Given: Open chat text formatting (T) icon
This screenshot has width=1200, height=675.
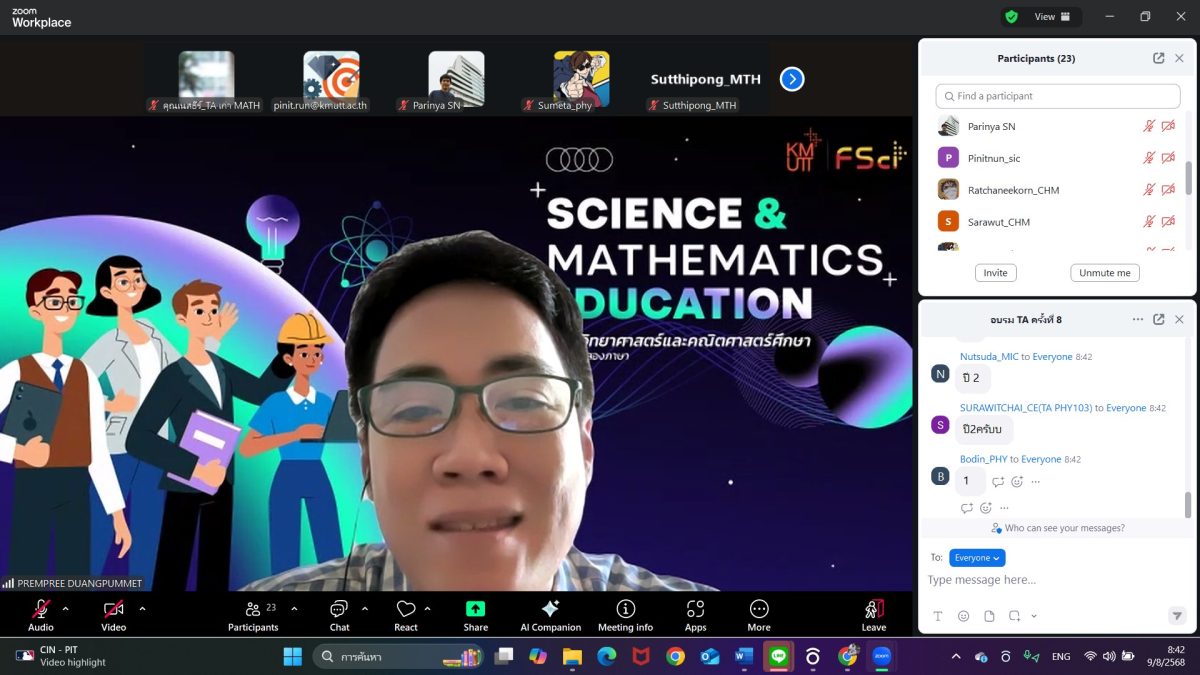Looking at the screenshot, I should pos(937,616).
